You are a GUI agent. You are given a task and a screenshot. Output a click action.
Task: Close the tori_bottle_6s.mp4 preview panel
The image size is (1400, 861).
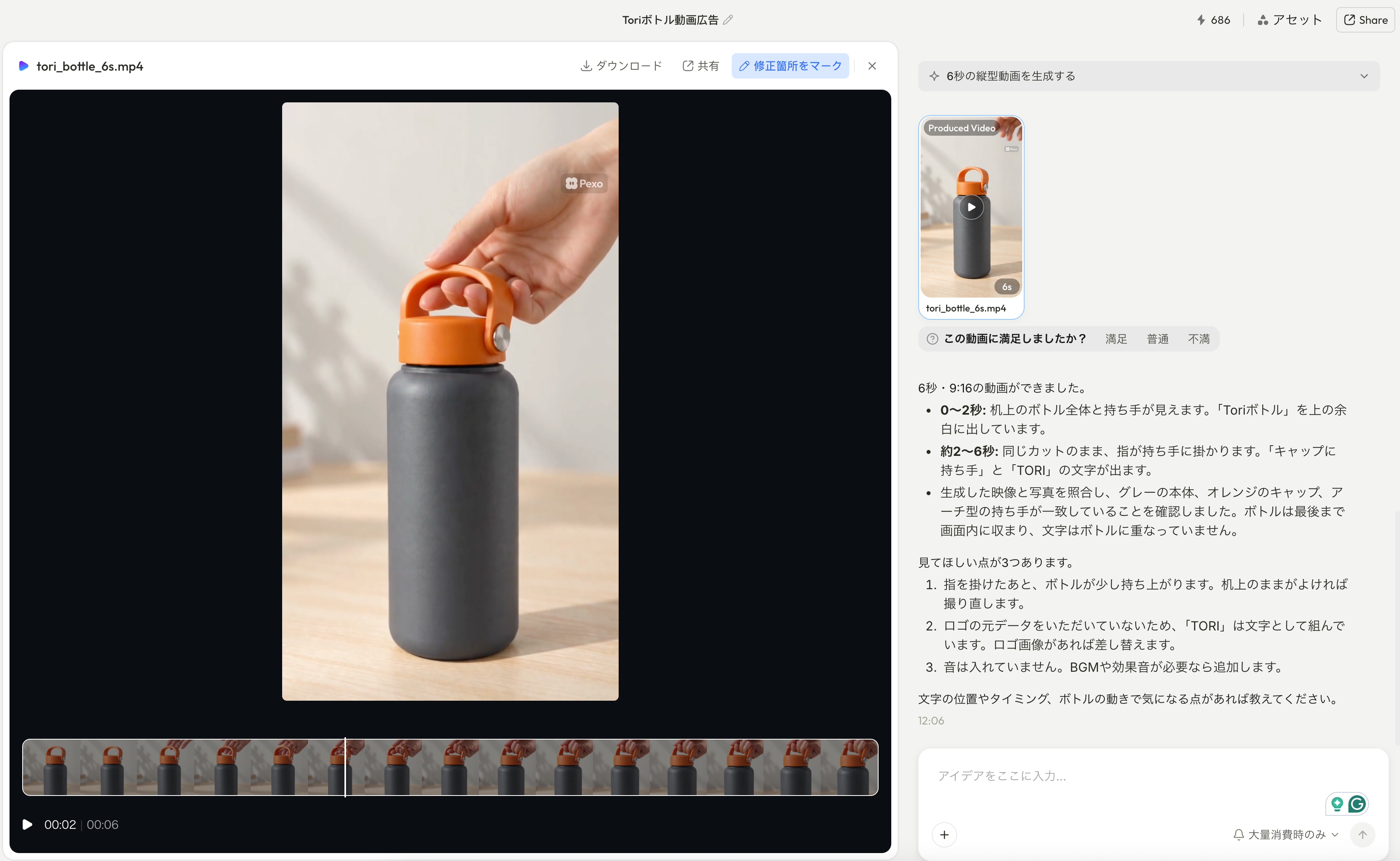click(872, 66)
